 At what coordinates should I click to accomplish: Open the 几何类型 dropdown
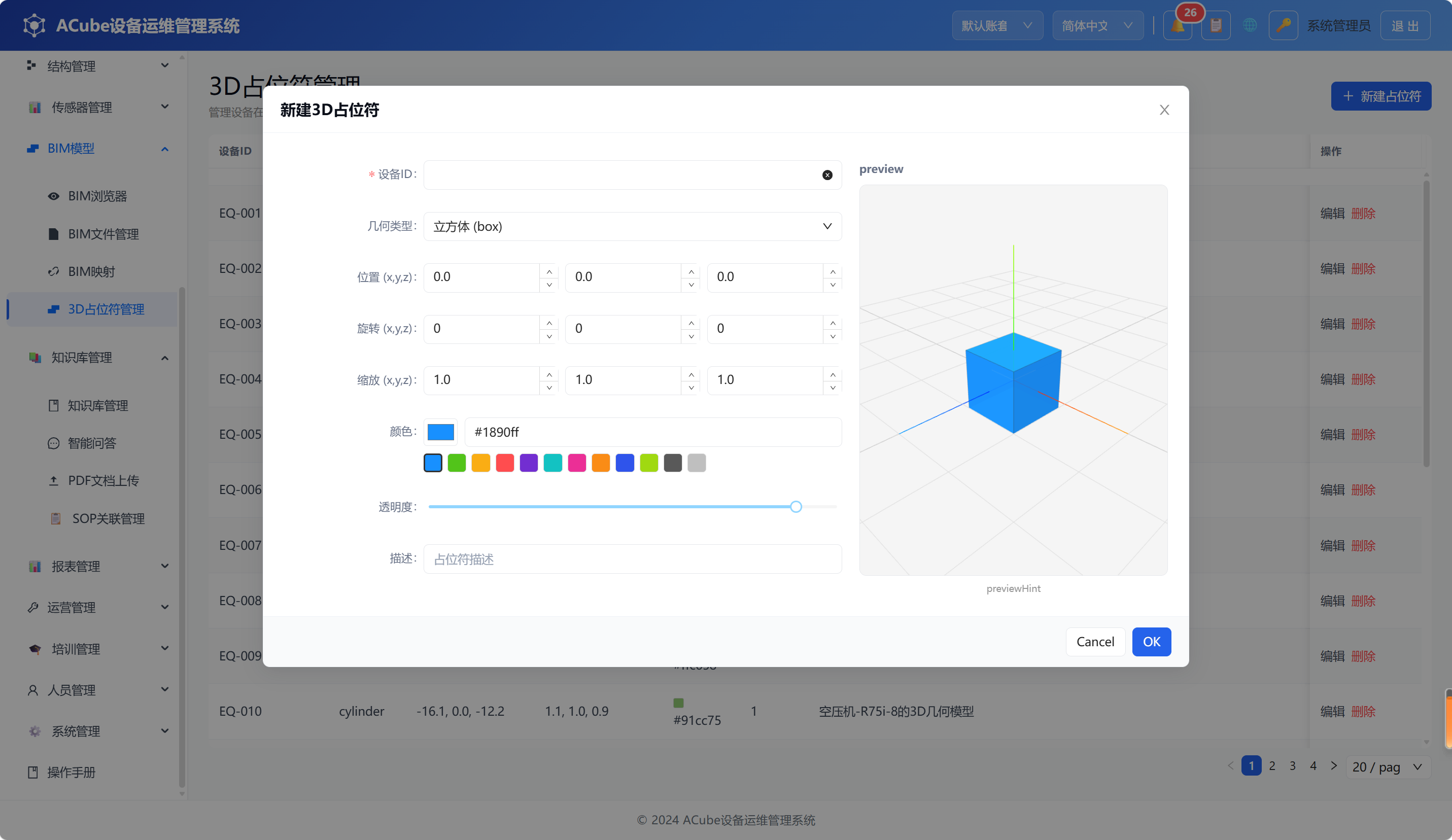pyautogui.click(x=632, y=226)
